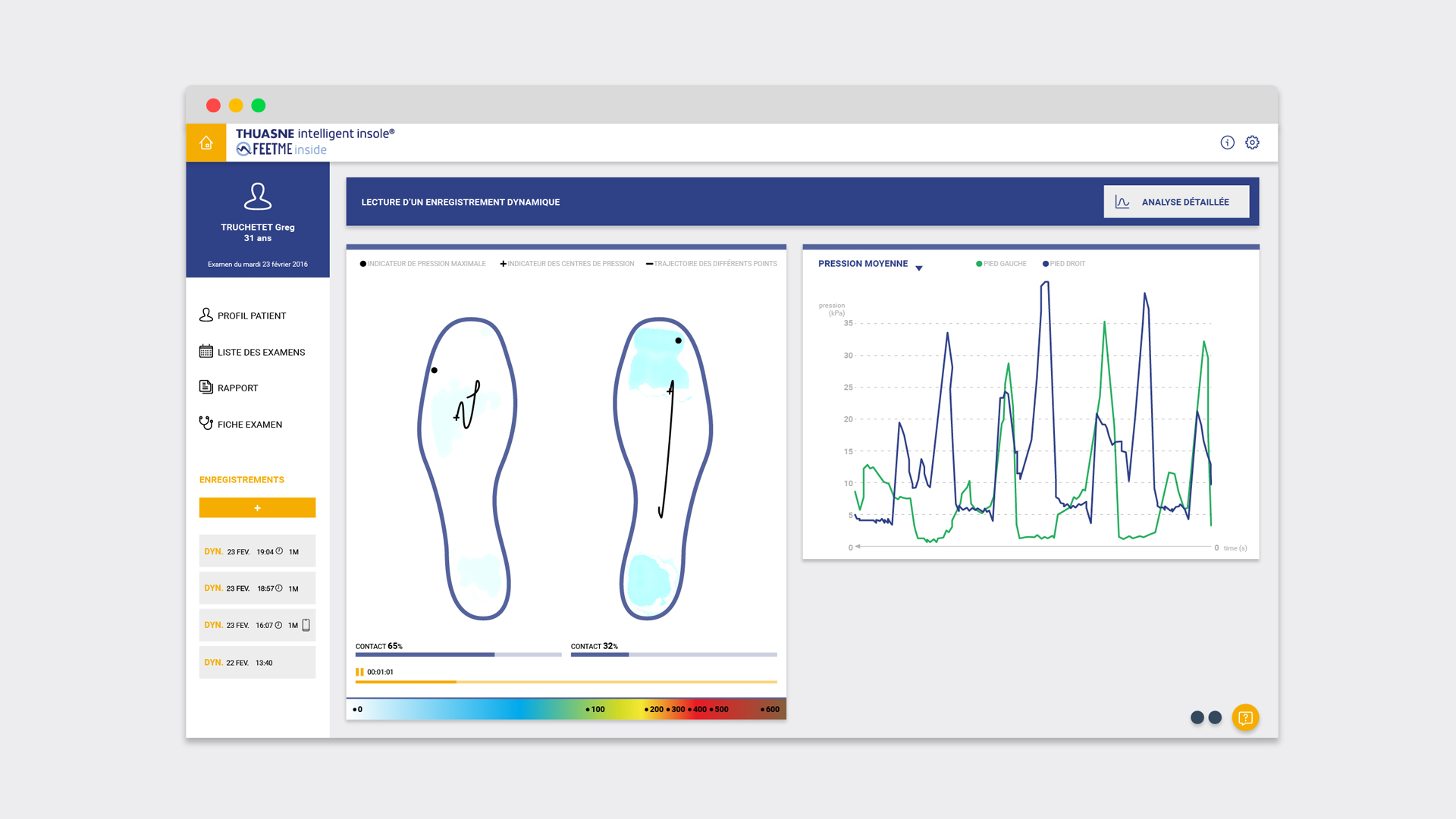This screenshot has height=819, width=1456.
Task: Click the smartphone icon on the 16:07 recording
Action: tap(306, 624)
